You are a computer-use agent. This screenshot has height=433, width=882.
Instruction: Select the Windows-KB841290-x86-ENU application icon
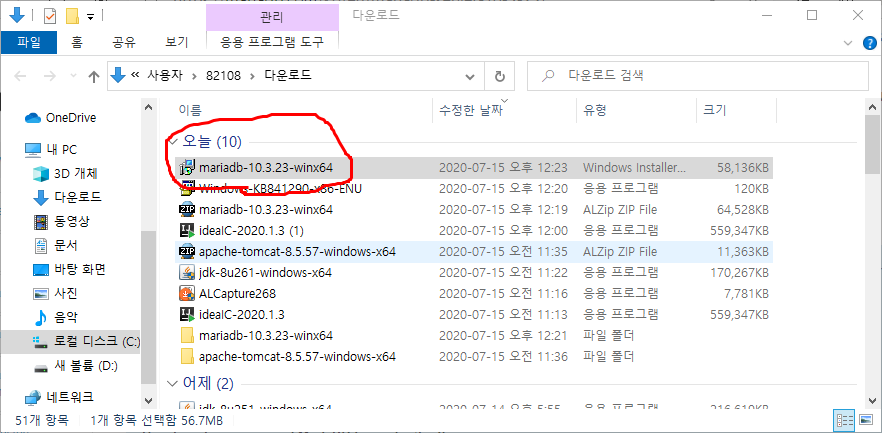pos(186,188)
